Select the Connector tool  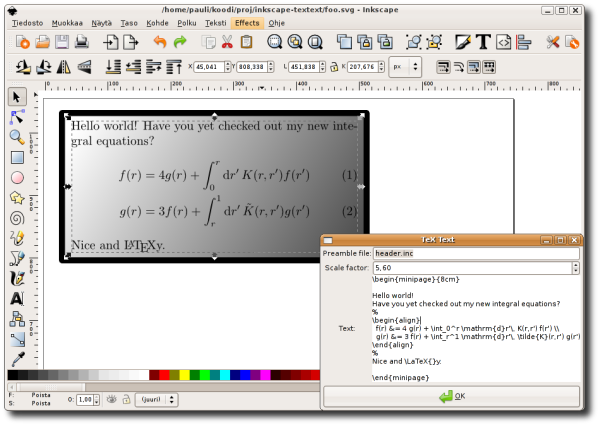17,319
